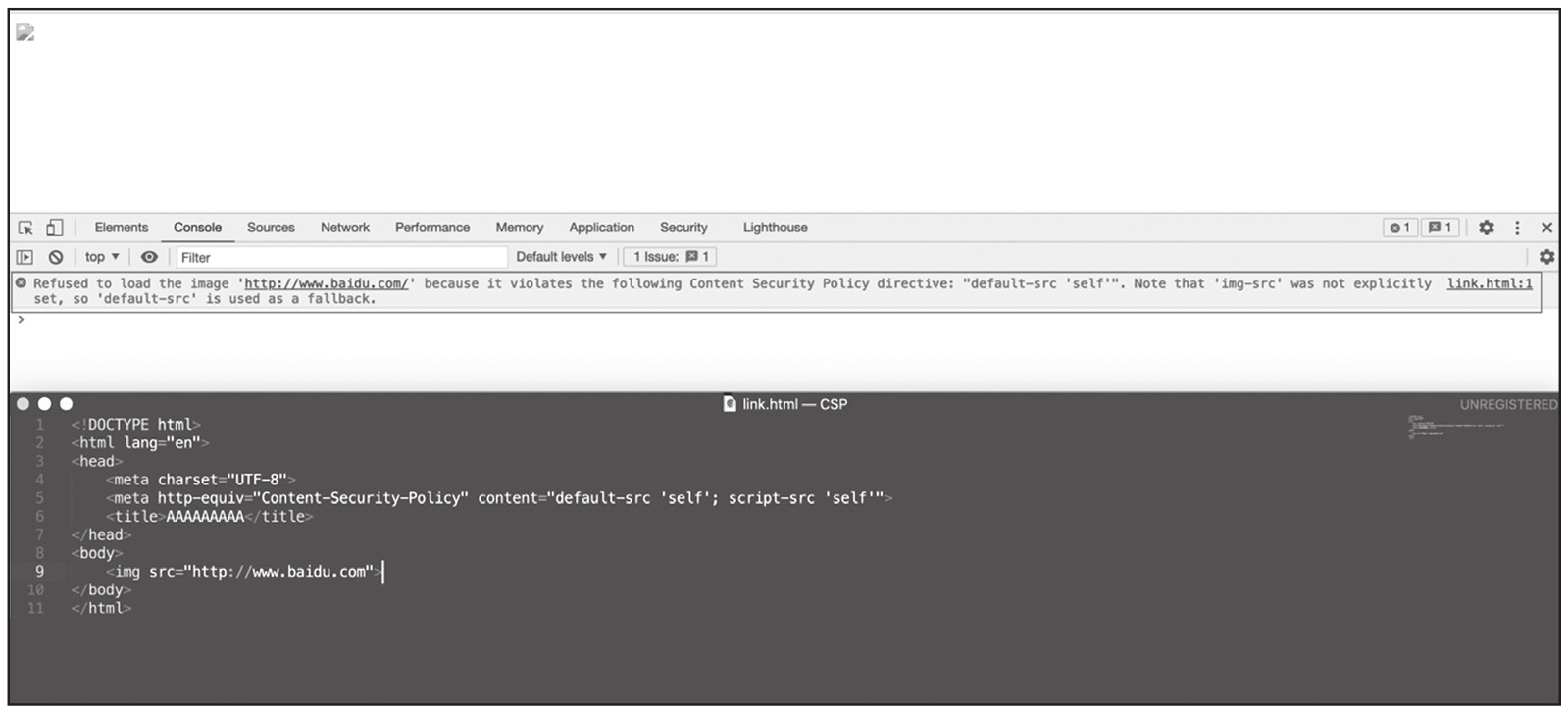This screenshot has height=712, width=1568.
Task: Open the Default levels dropdown
Action: [561, 257]
